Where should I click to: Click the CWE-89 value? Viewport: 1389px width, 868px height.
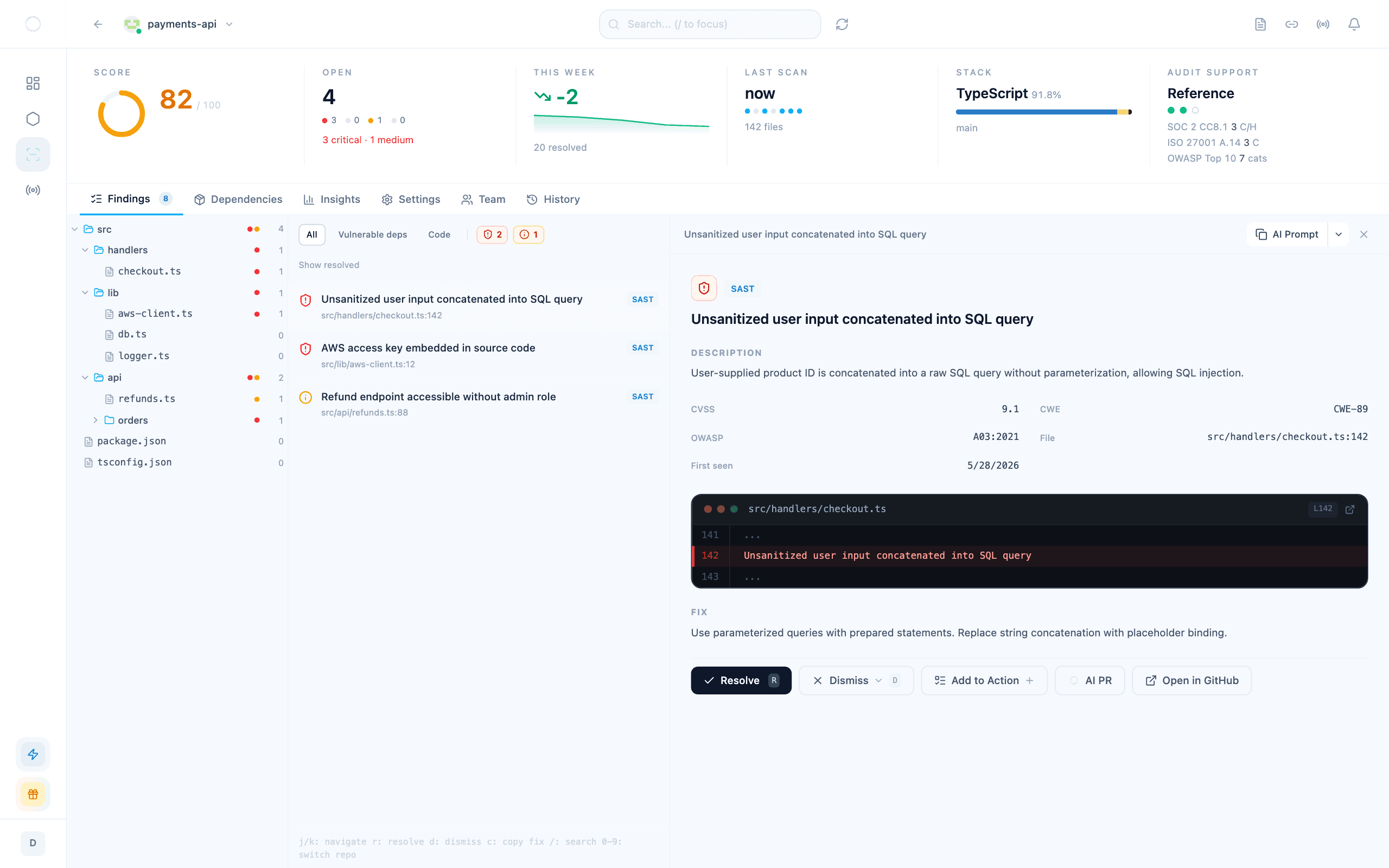1350,409
